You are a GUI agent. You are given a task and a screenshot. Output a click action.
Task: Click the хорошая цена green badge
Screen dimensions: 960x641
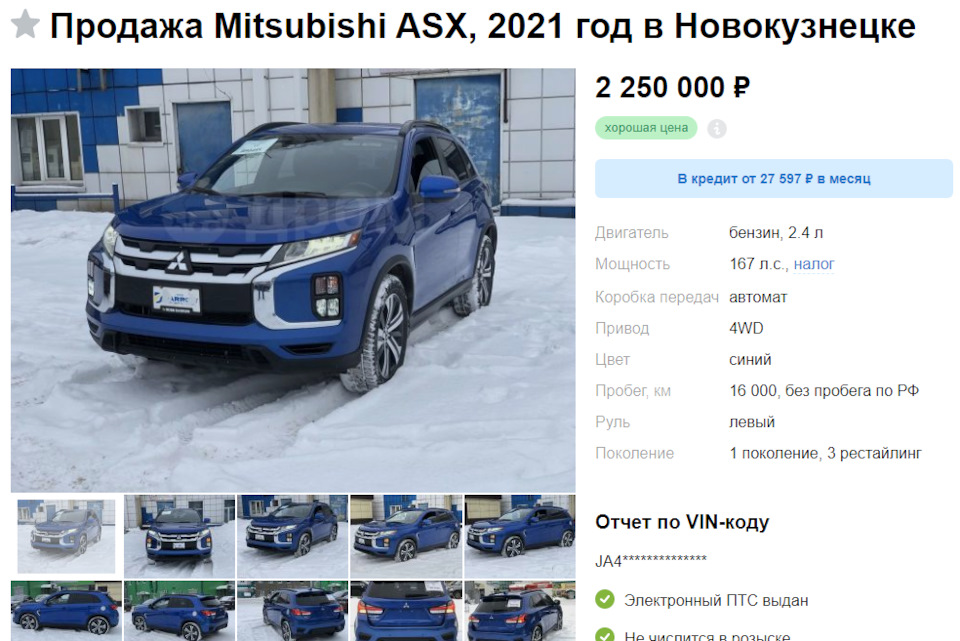646,128
